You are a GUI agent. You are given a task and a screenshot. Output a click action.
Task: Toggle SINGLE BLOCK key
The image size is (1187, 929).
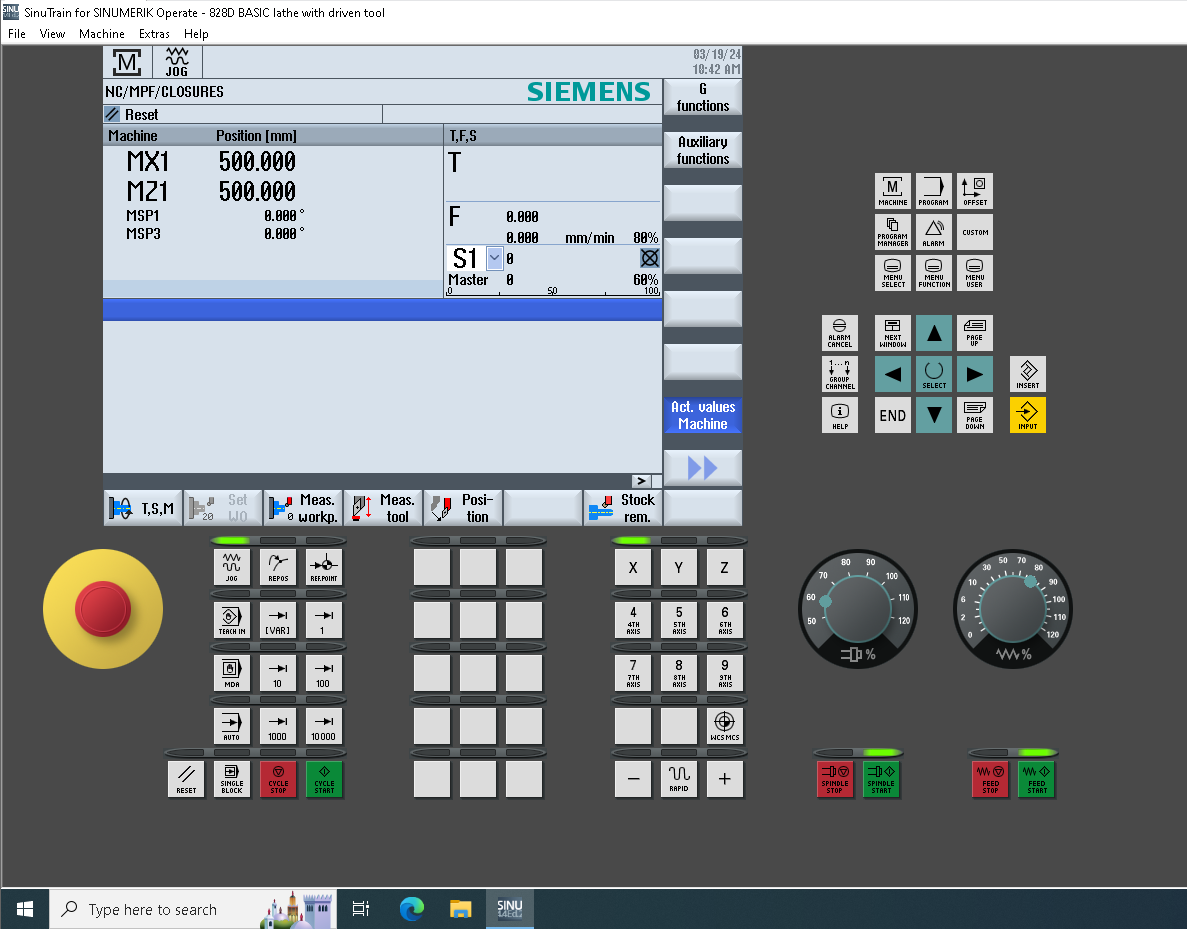coord(232,778)
